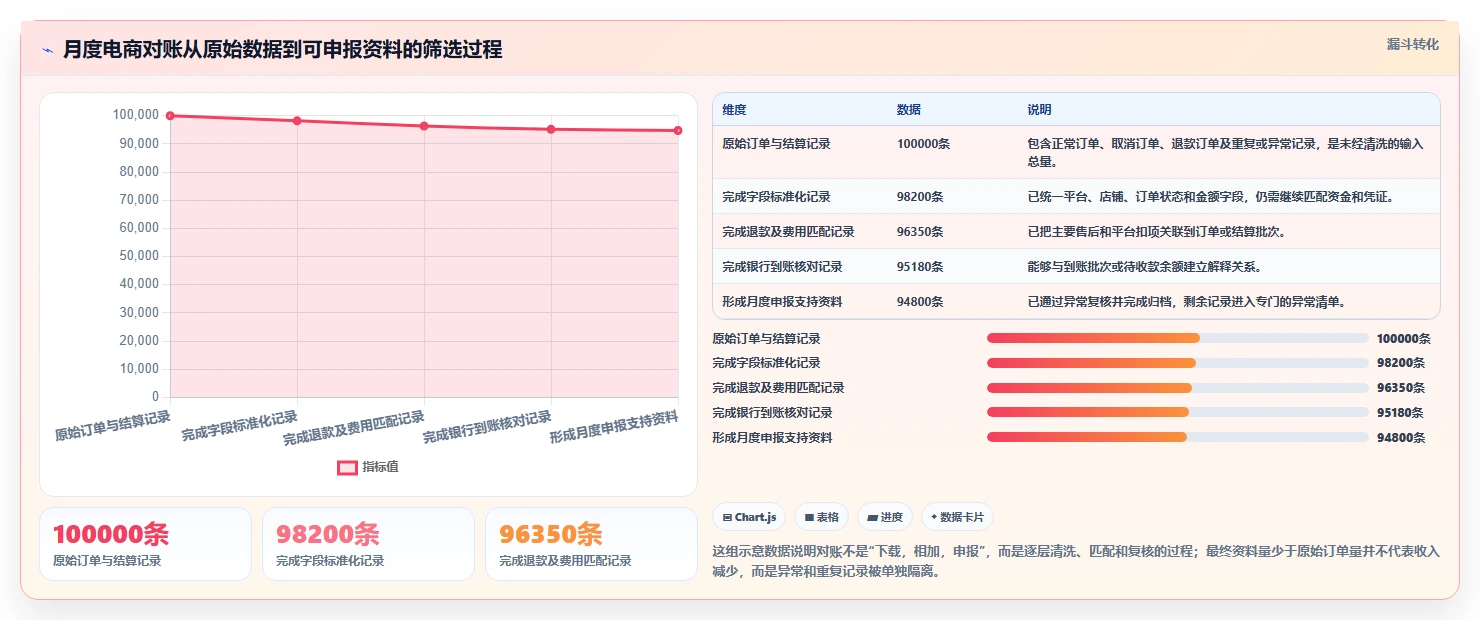Click the chart point for 完成银行到账核对记录
Viewport: 1480px width, 620px height.
coord(551,129)
